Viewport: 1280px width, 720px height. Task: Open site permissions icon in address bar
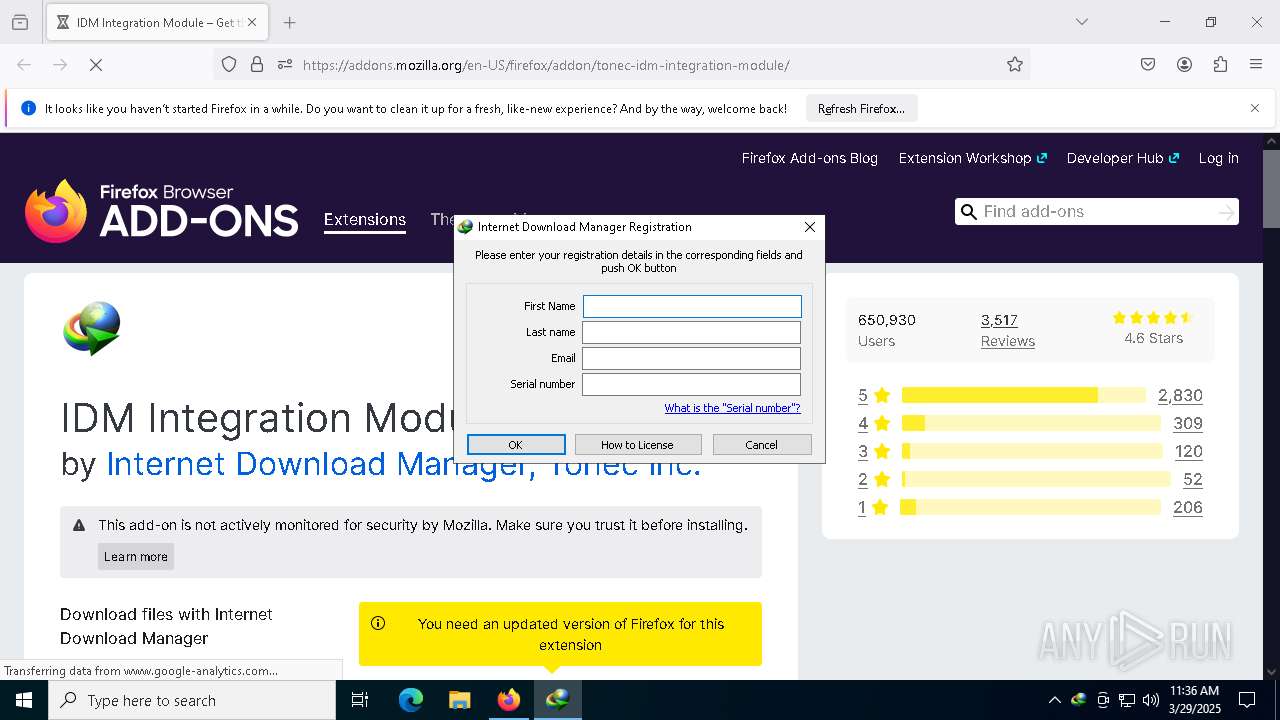tap(285, 65)
